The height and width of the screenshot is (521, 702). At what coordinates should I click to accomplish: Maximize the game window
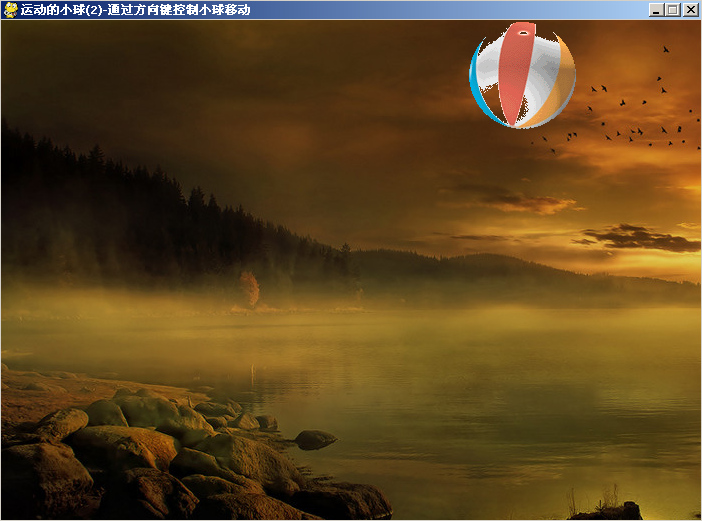point(672,10)
